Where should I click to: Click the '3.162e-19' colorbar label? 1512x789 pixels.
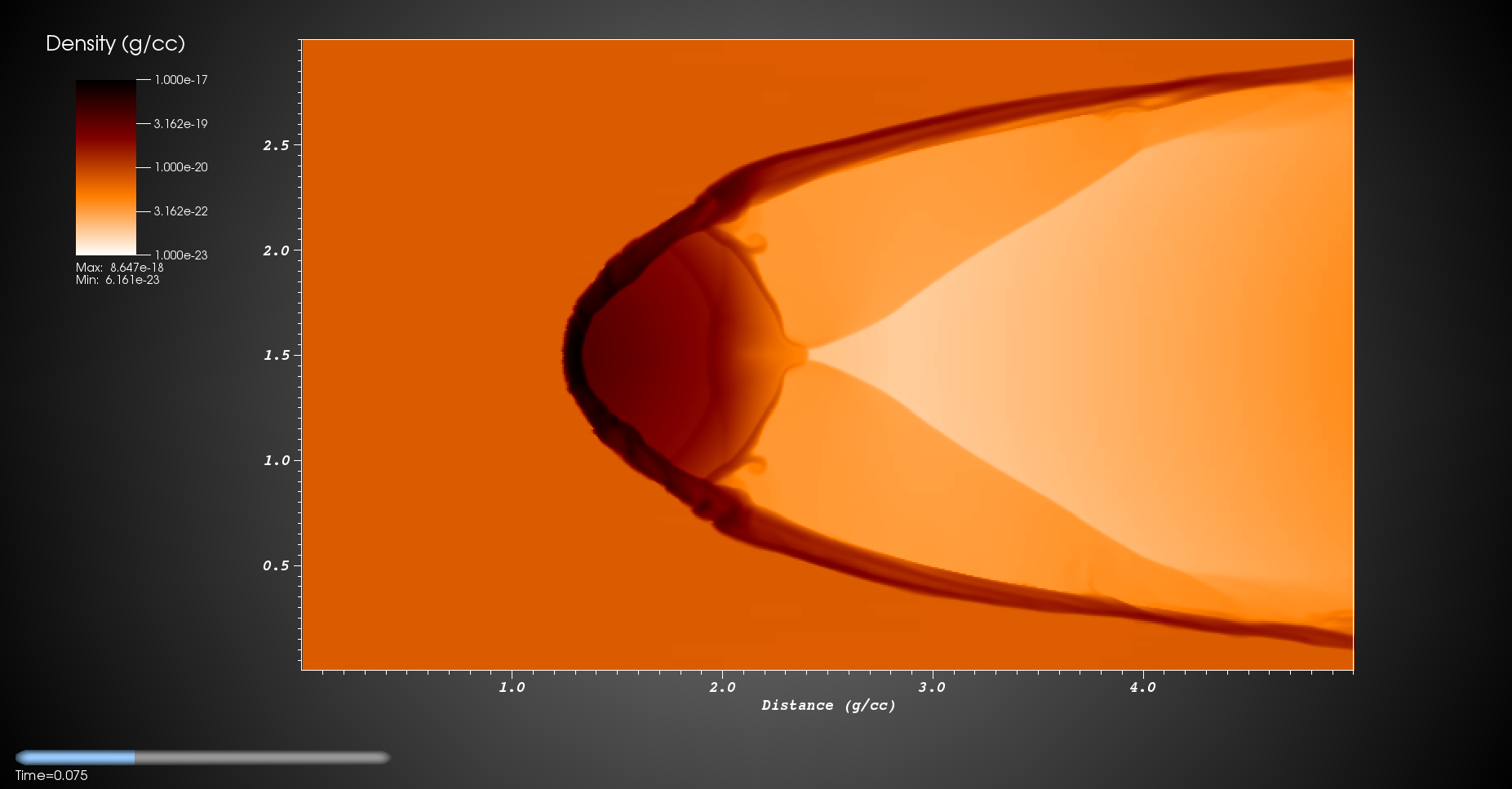[x=181, y=124]
